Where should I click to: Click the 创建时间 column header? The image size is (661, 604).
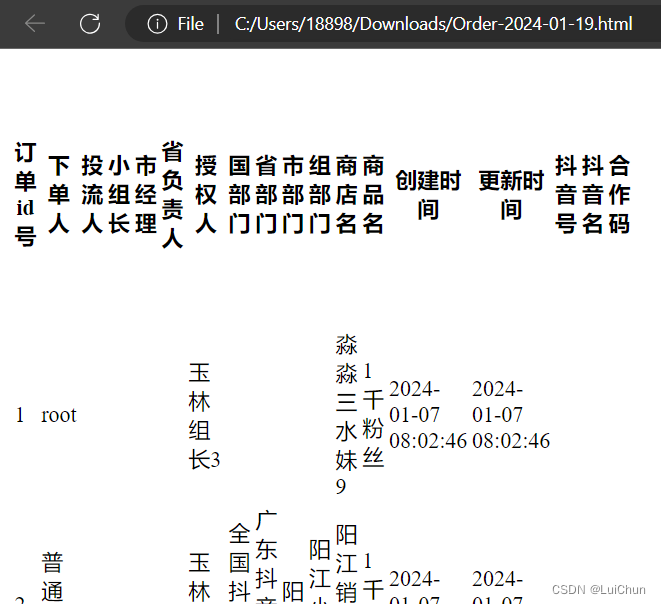point(428,194)
